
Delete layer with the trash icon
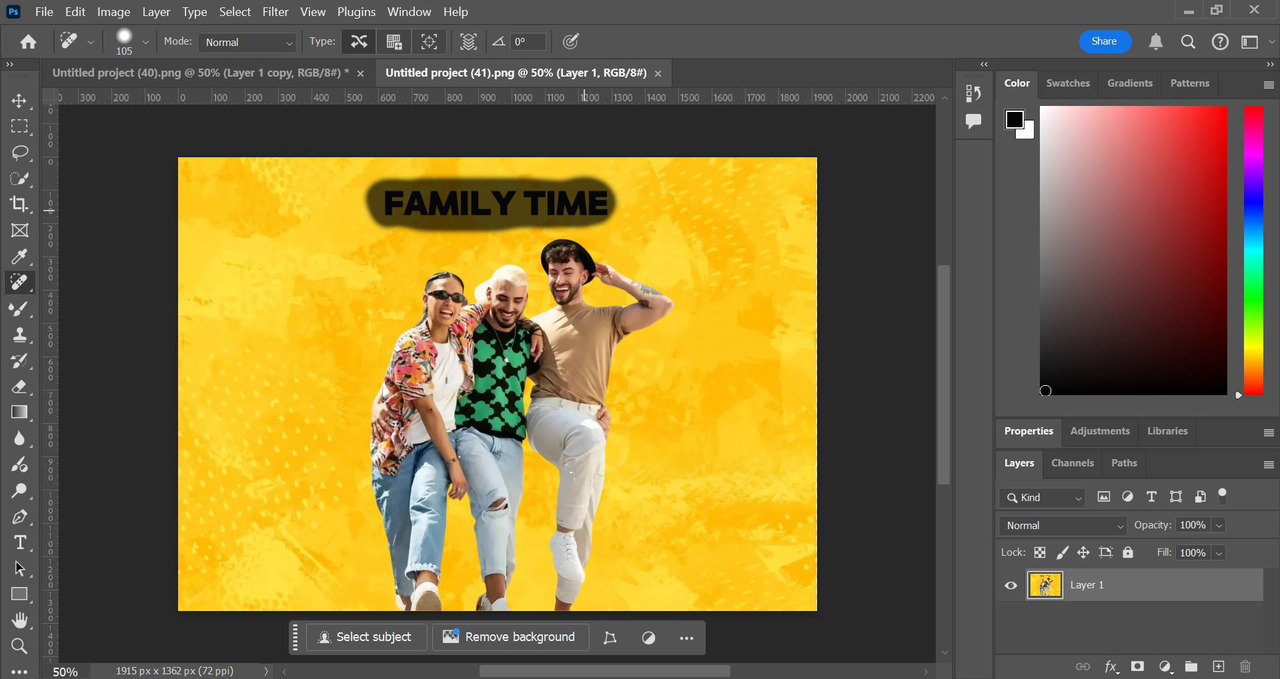click(1245, 666)
